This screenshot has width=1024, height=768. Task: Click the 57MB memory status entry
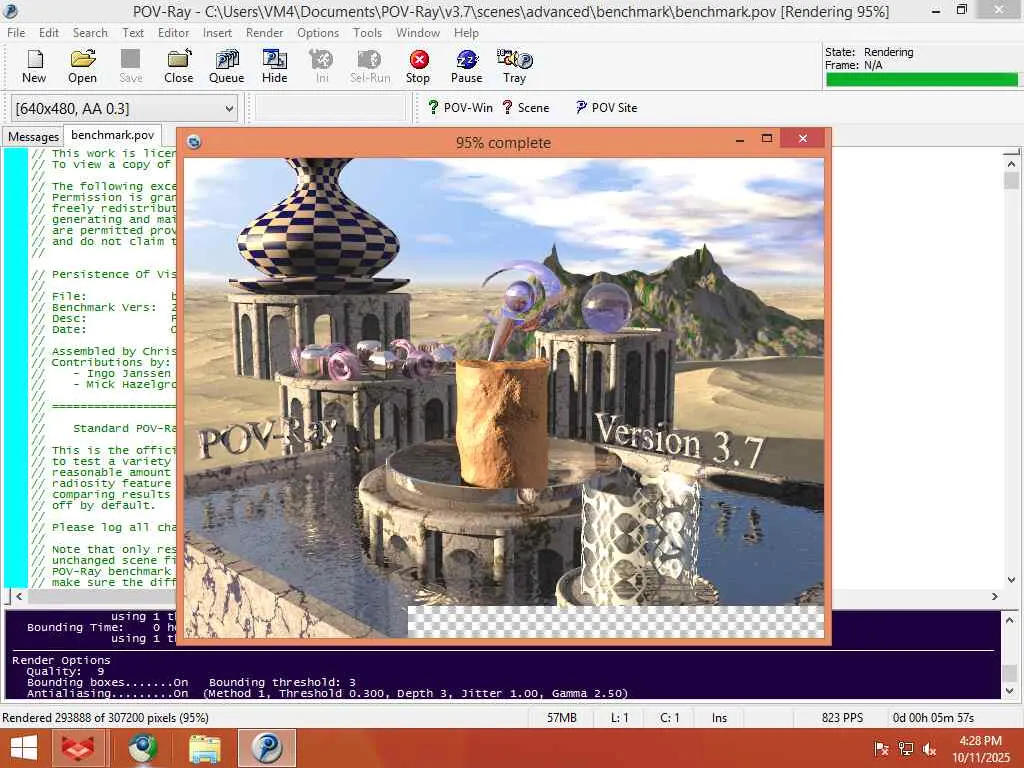(x=562, y=718)
